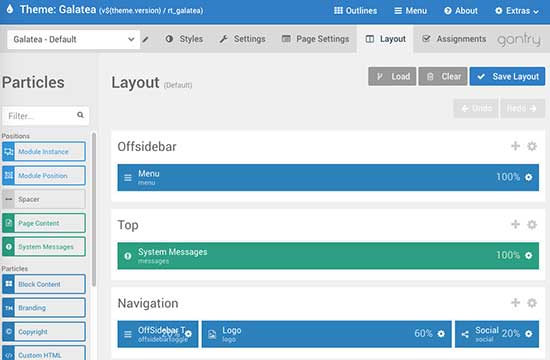Open settings gear of Offsidebar Toggle particle

(x=188, y=334)
